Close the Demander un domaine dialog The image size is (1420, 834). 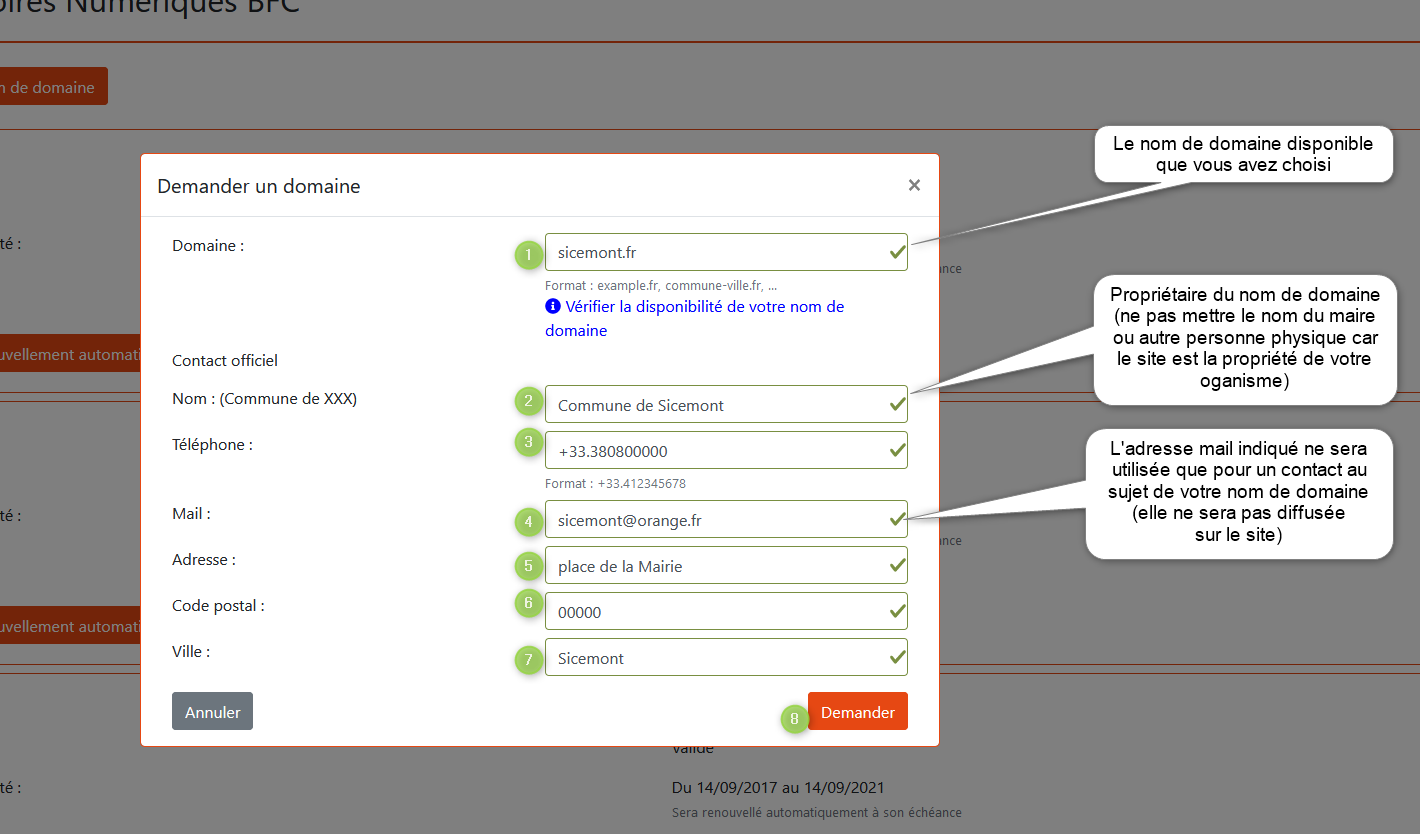coord(914,185)
